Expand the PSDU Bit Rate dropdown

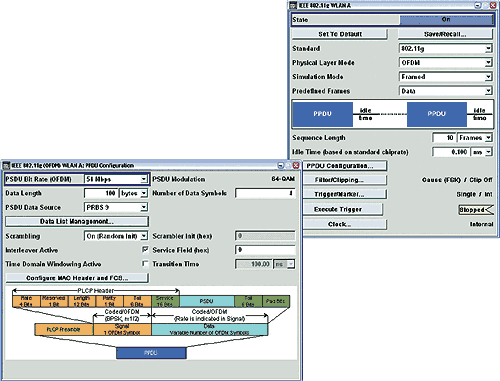point(116,179)
